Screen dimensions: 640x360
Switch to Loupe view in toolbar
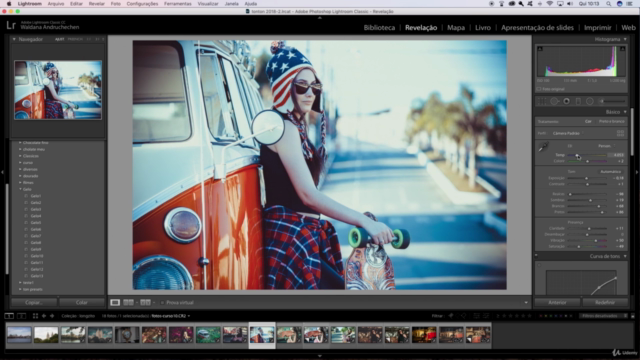click(x=115, y=302)
